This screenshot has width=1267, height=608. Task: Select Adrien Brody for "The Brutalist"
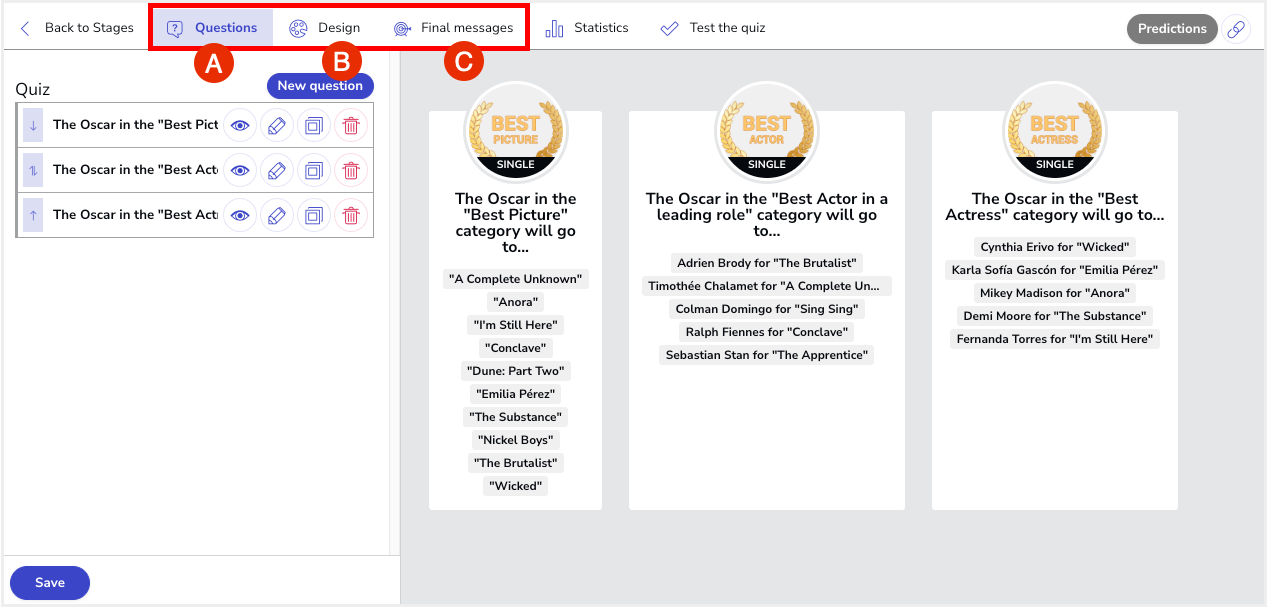pos(767,263)
